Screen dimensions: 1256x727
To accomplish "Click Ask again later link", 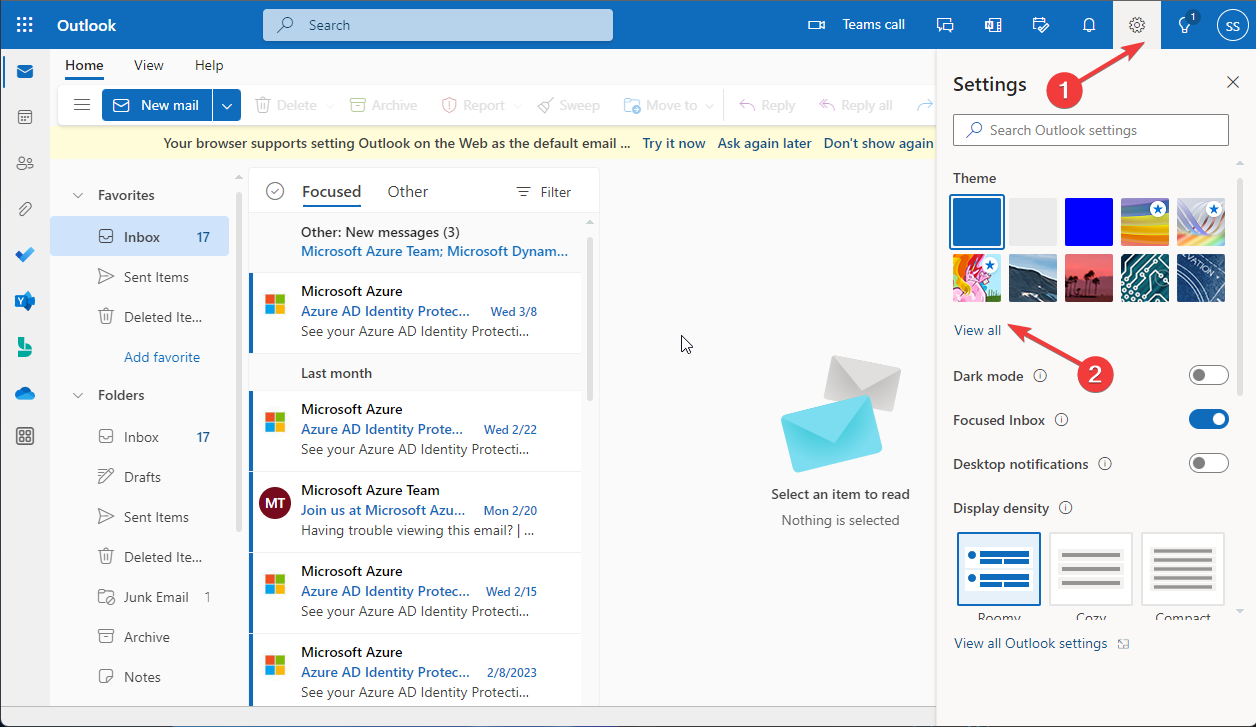I will click(x=764, y=143).
